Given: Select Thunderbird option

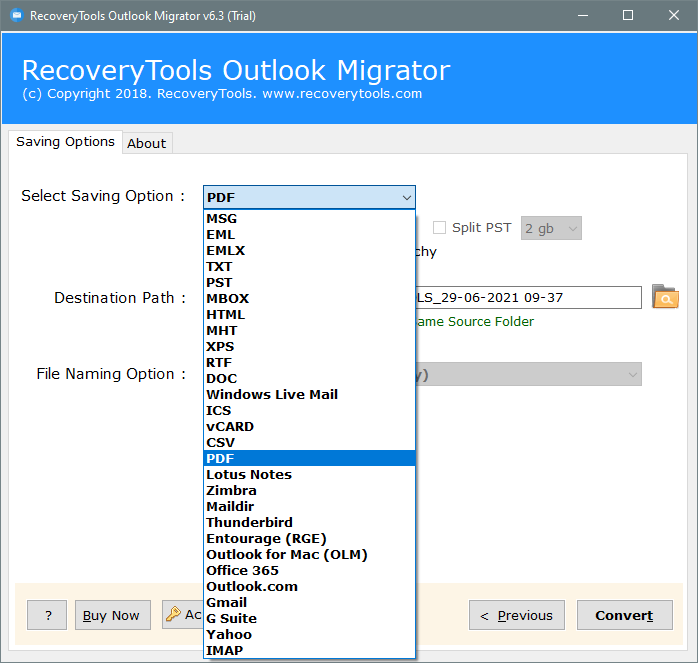Looking at the screenshot, I should pos(309,523).
